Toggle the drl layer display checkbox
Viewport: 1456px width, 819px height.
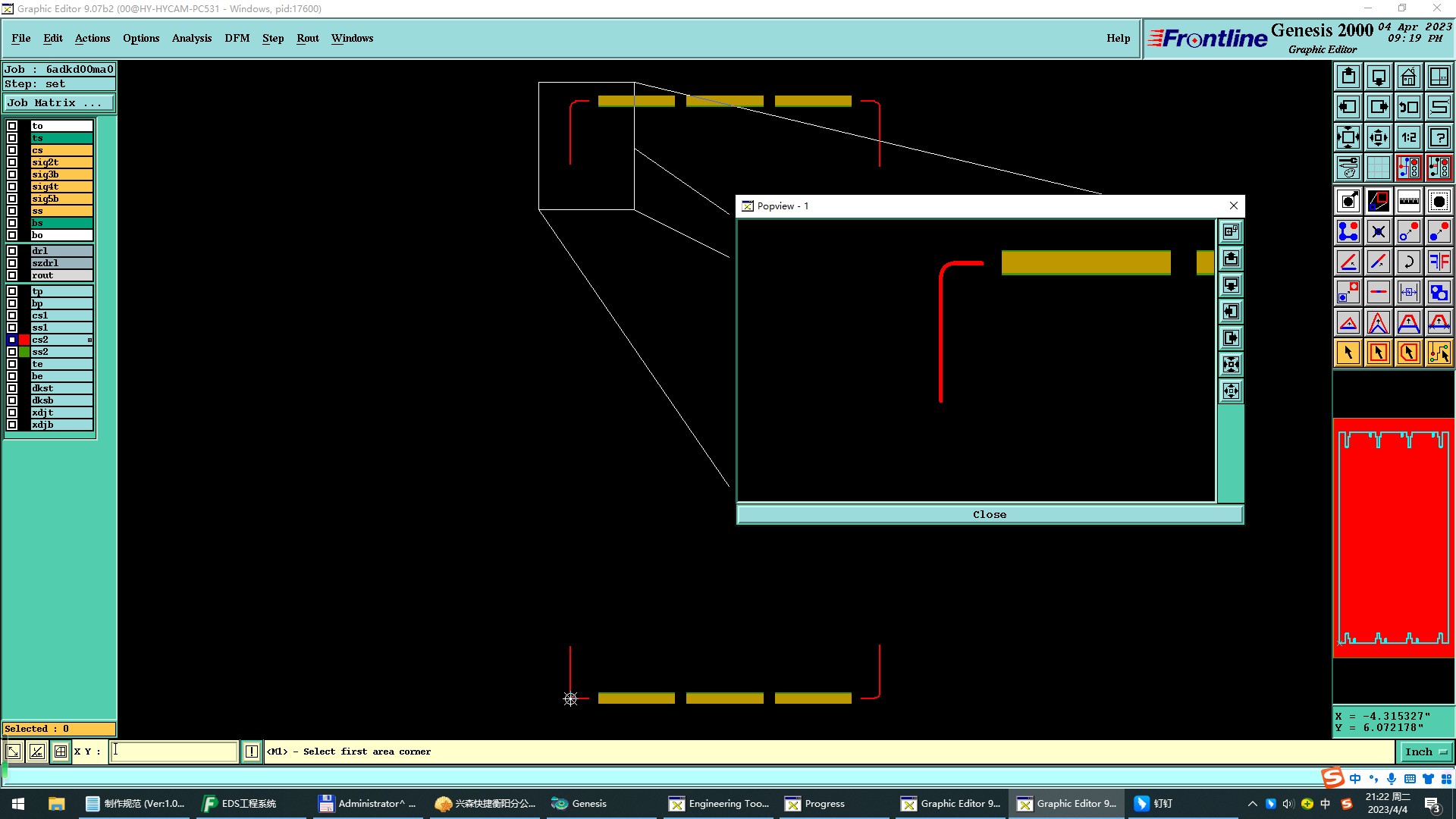(x=12, y=251)
